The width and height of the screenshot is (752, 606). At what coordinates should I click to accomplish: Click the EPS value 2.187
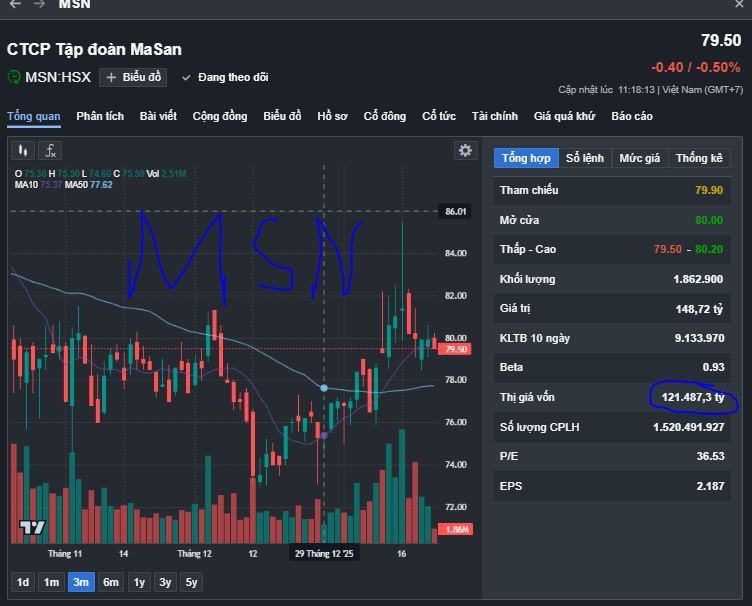(710, 486)
